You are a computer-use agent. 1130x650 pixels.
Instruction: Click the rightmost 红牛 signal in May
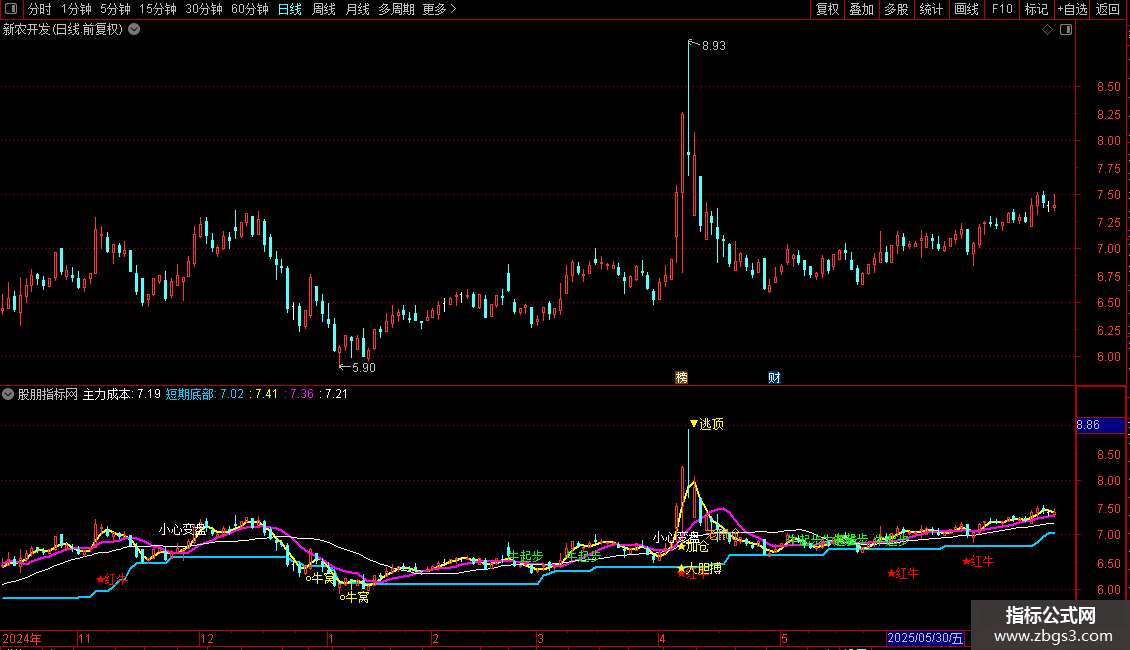[x=978, y=561]
